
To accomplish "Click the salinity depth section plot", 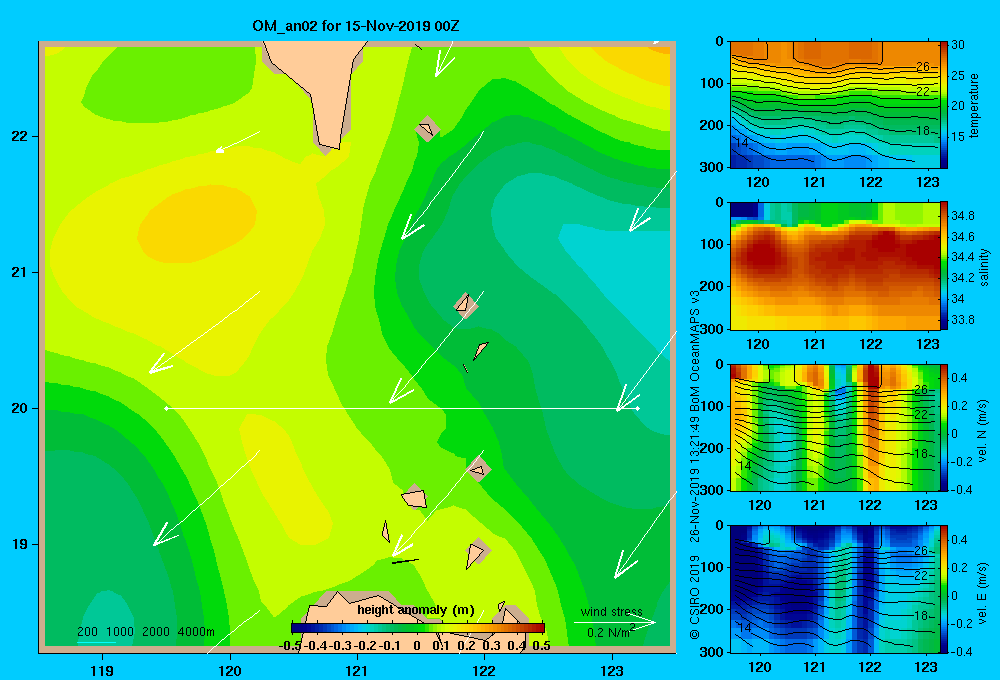I will pos(835,266).
